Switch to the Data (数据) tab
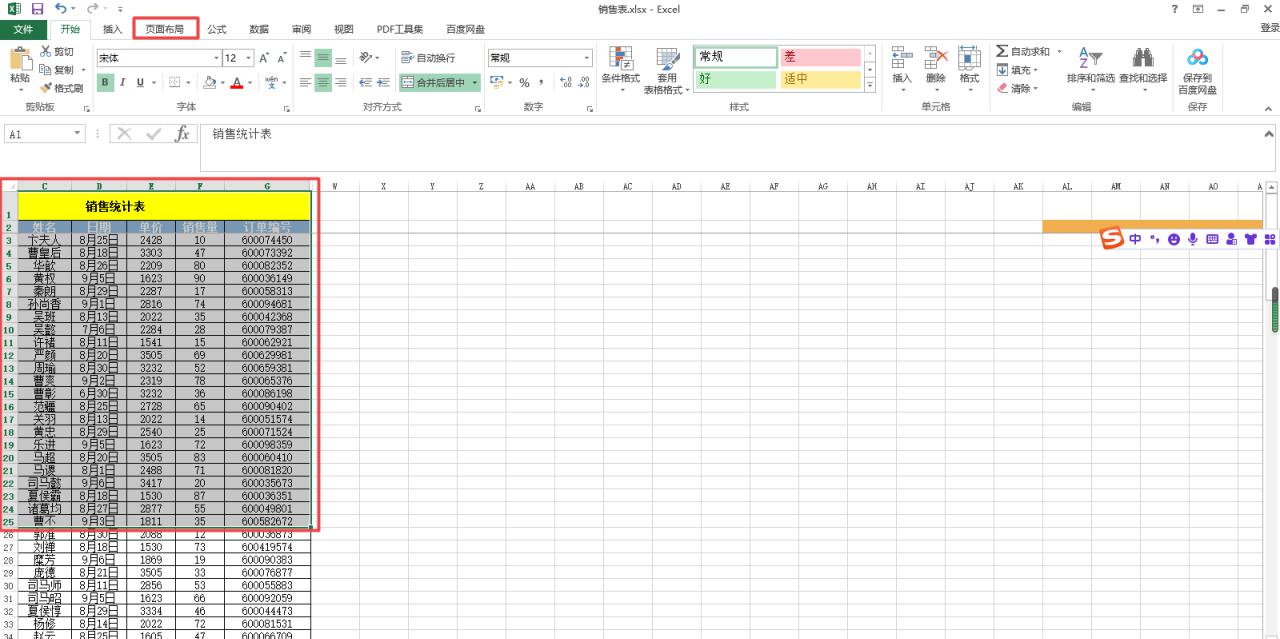Image resolution: width=1280 pixels, height=639 pixels. 259,29
